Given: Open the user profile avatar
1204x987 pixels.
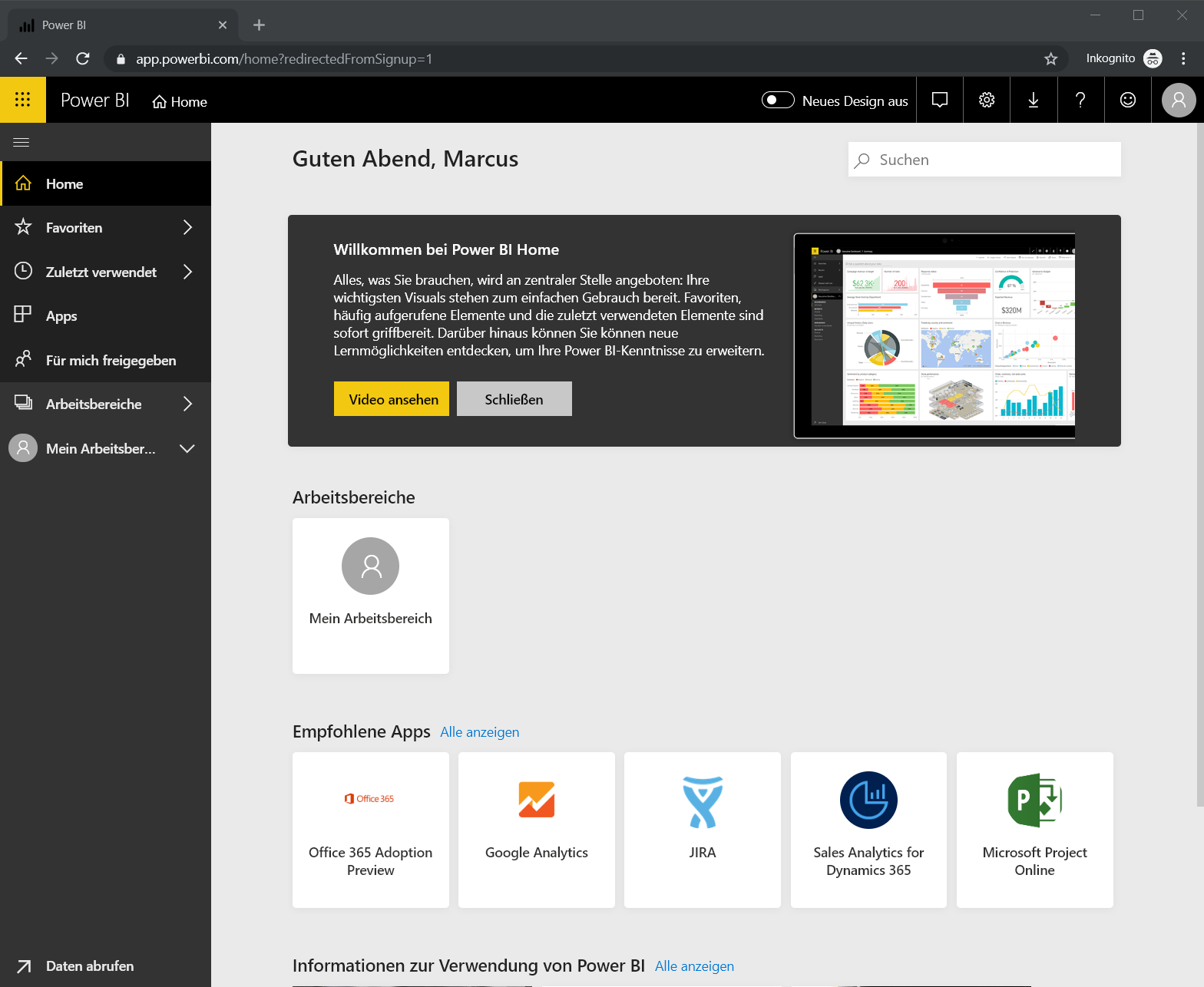Looking at the screenshot, I should [x=1179, y=100].
